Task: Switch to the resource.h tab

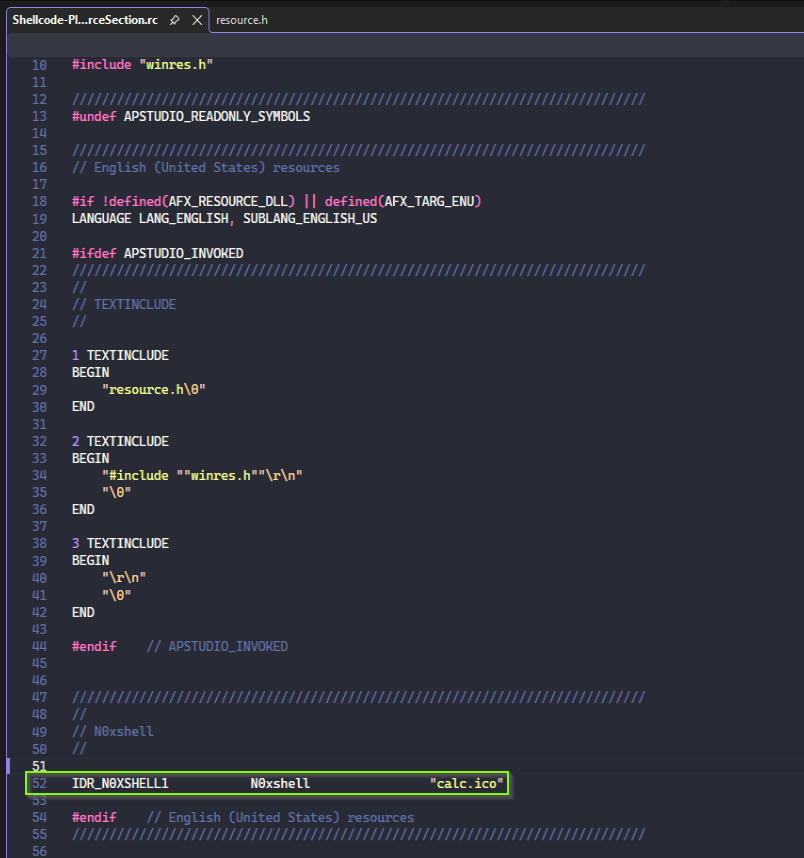Action: [242, 20]
